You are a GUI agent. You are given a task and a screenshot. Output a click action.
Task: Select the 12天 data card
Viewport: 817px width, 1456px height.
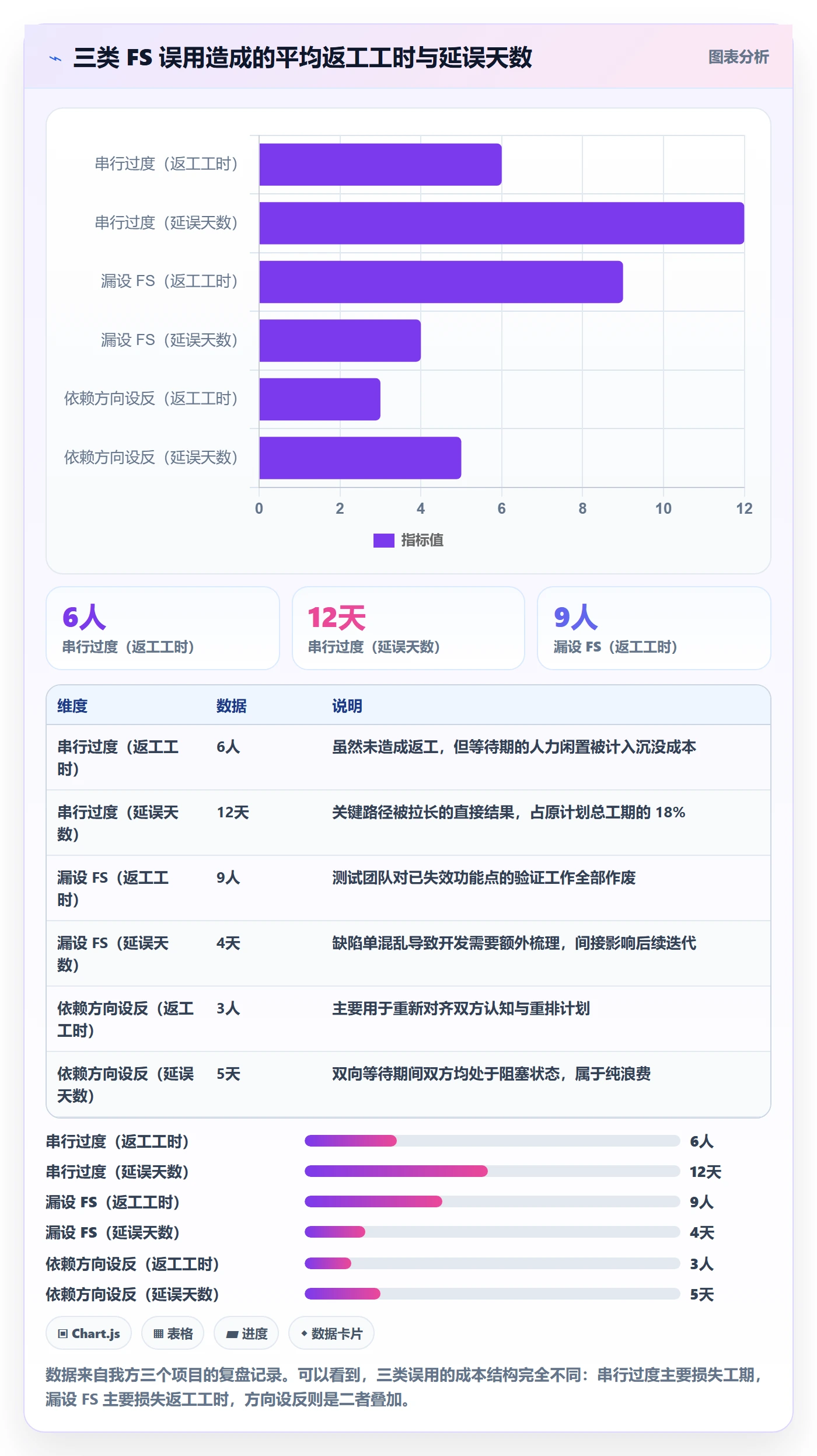[x=408, y=628]
